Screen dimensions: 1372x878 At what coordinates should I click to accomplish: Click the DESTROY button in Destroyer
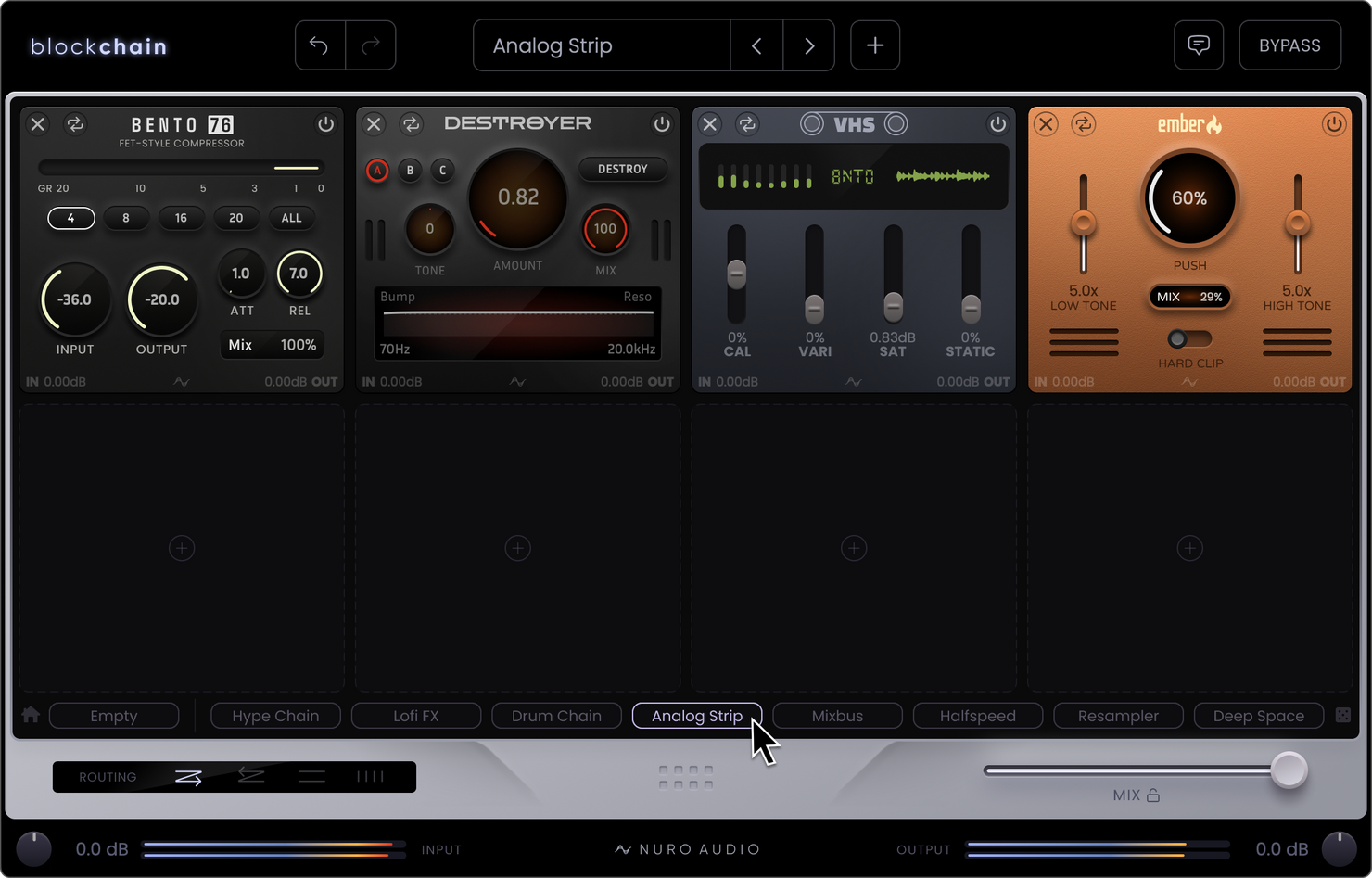(x=623, y=169)
